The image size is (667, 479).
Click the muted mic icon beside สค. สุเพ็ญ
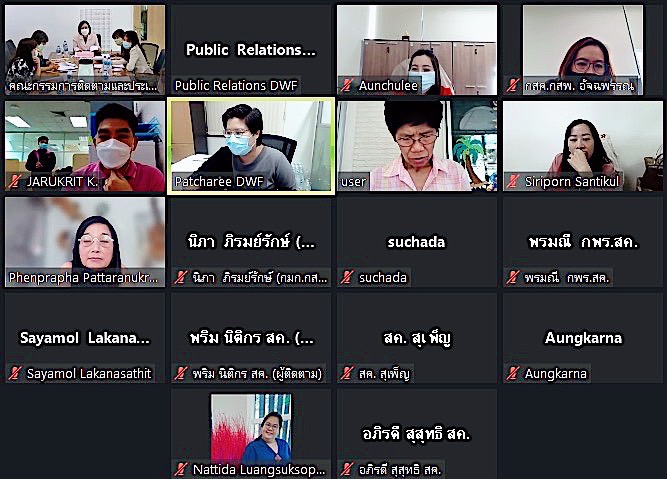pos(346,374)
